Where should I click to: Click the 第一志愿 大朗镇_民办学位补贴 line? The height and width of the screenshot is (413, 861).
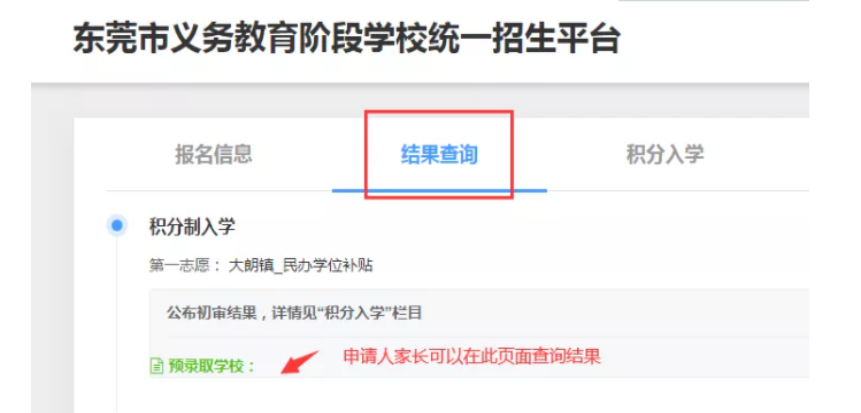(x=261, y=266)
